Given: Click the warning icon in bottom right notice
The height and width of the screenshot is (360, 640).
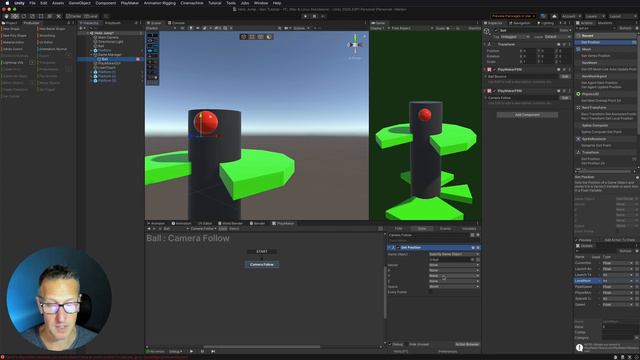Looking at the screenshot, I should click(579, 347).
